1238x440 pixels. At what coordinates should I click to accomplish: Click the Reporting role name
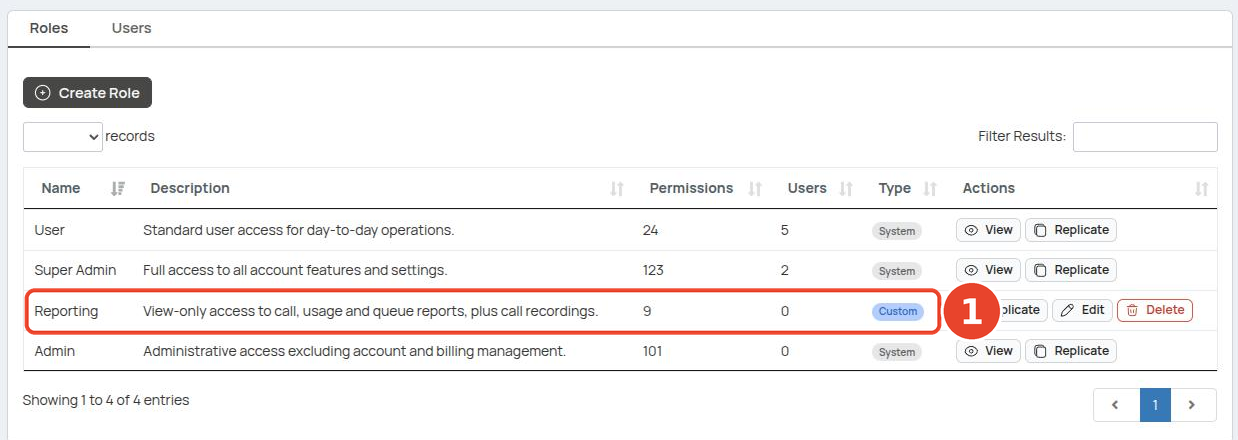coord(66,311)
